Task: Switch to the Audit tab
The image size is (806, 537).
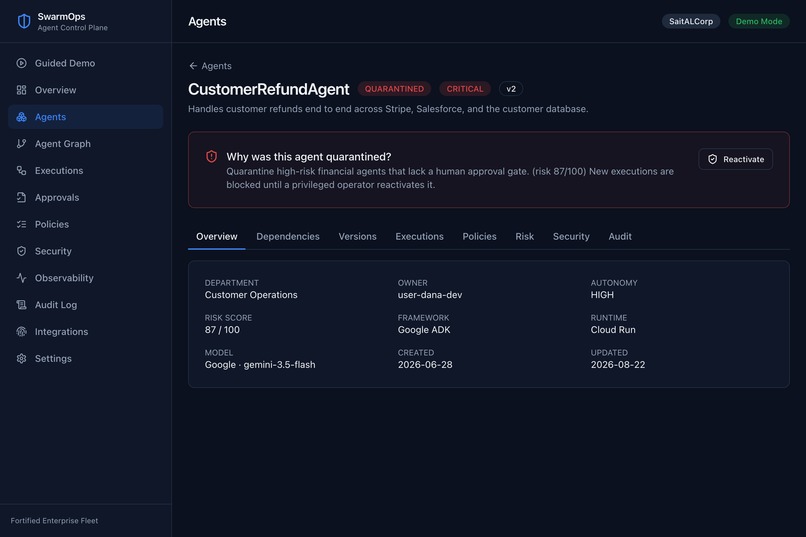Action: point(620,236)
